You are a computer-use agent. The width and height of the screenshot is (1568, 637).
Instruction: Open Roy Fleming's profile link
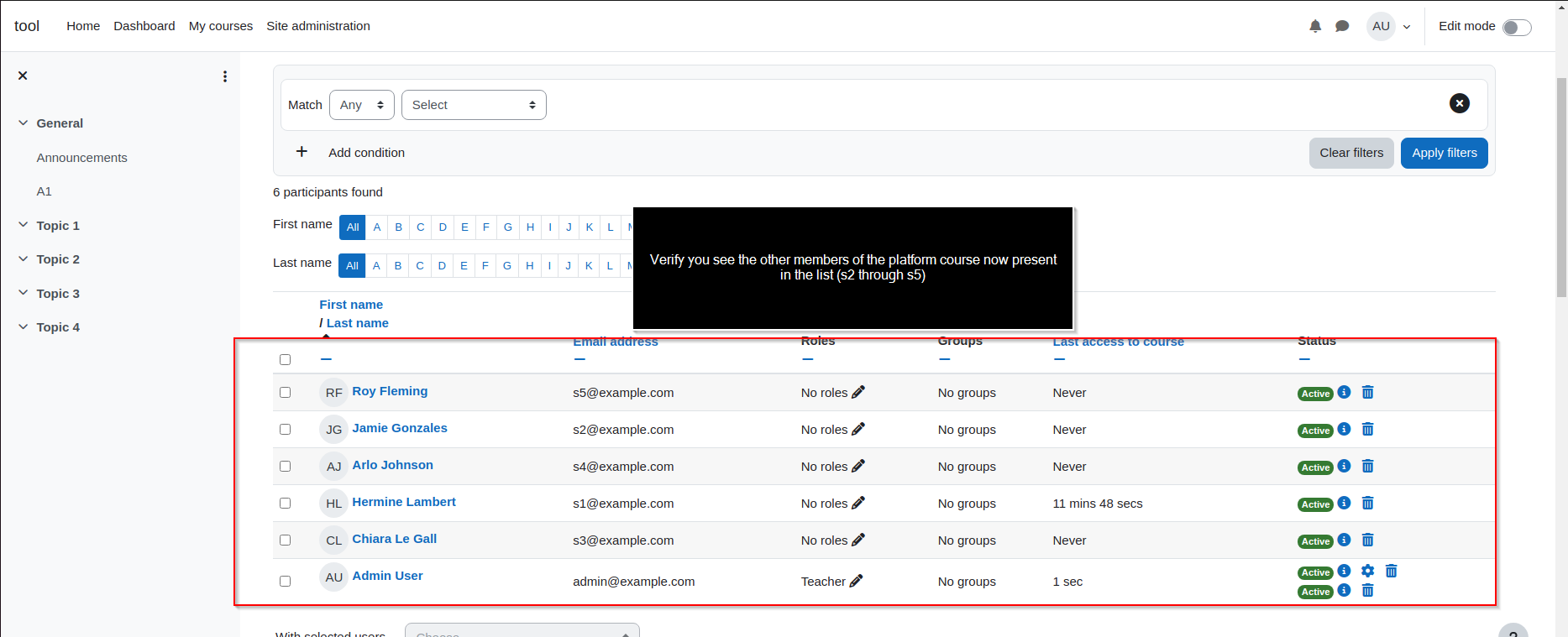[x=390, y=391]
